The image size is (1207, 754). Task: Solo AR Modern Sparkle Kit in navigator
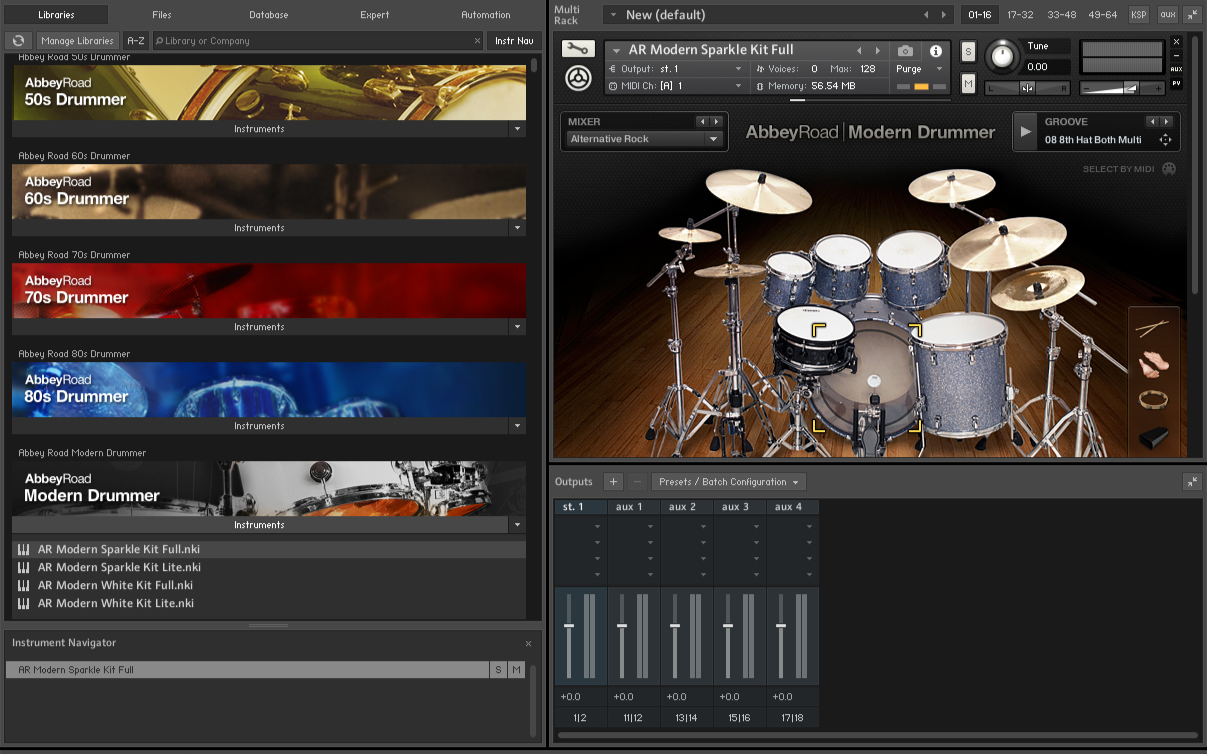pyautogui.click(x=498, y=670)
